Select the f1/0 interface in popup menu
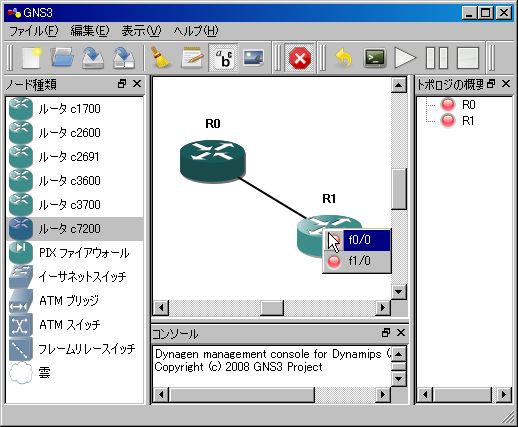 click(x=357, y=261)
